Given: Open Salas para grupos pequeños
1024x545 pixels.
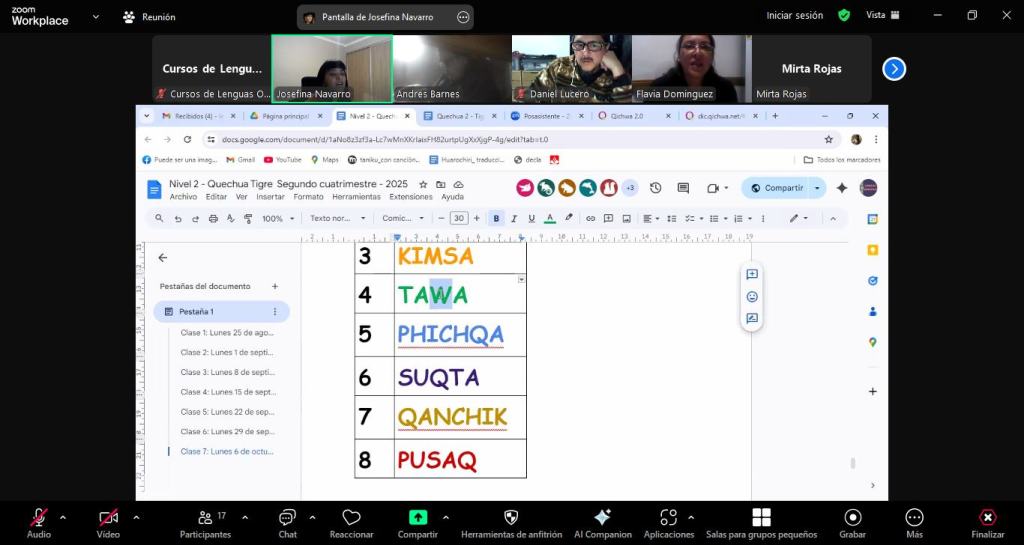Looking at the screenshot, I should point(761,518).
